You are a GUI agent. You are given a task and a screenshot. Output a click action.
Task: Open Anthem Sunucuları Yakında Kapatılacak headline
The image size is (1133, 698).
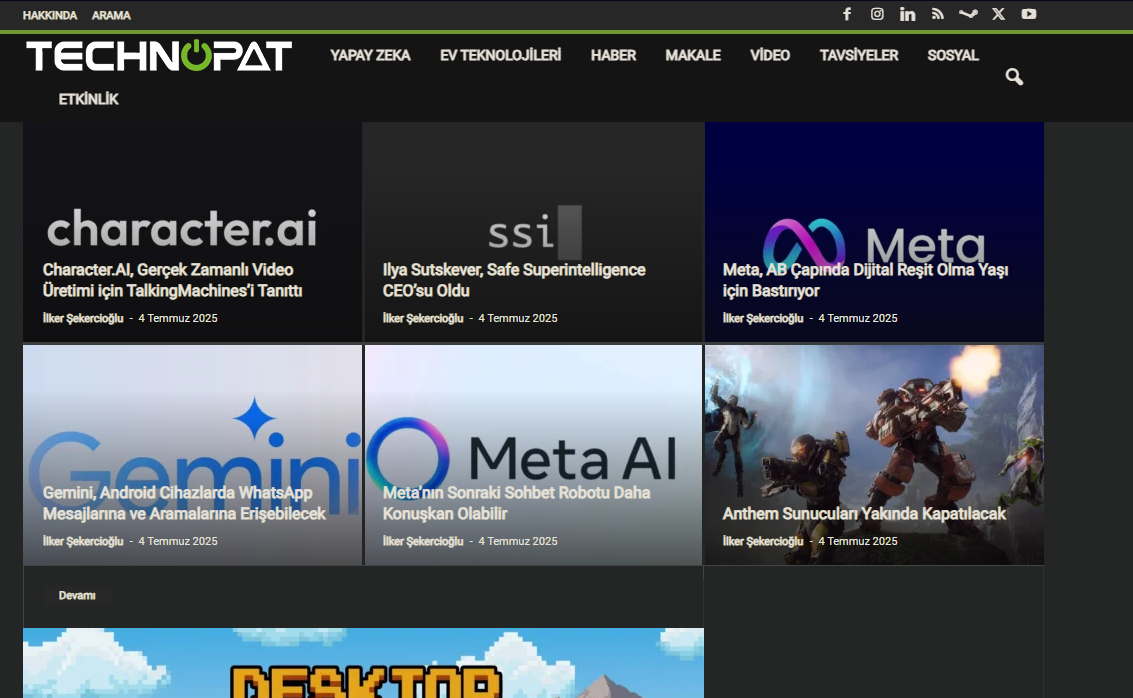[x=863, y=514]
